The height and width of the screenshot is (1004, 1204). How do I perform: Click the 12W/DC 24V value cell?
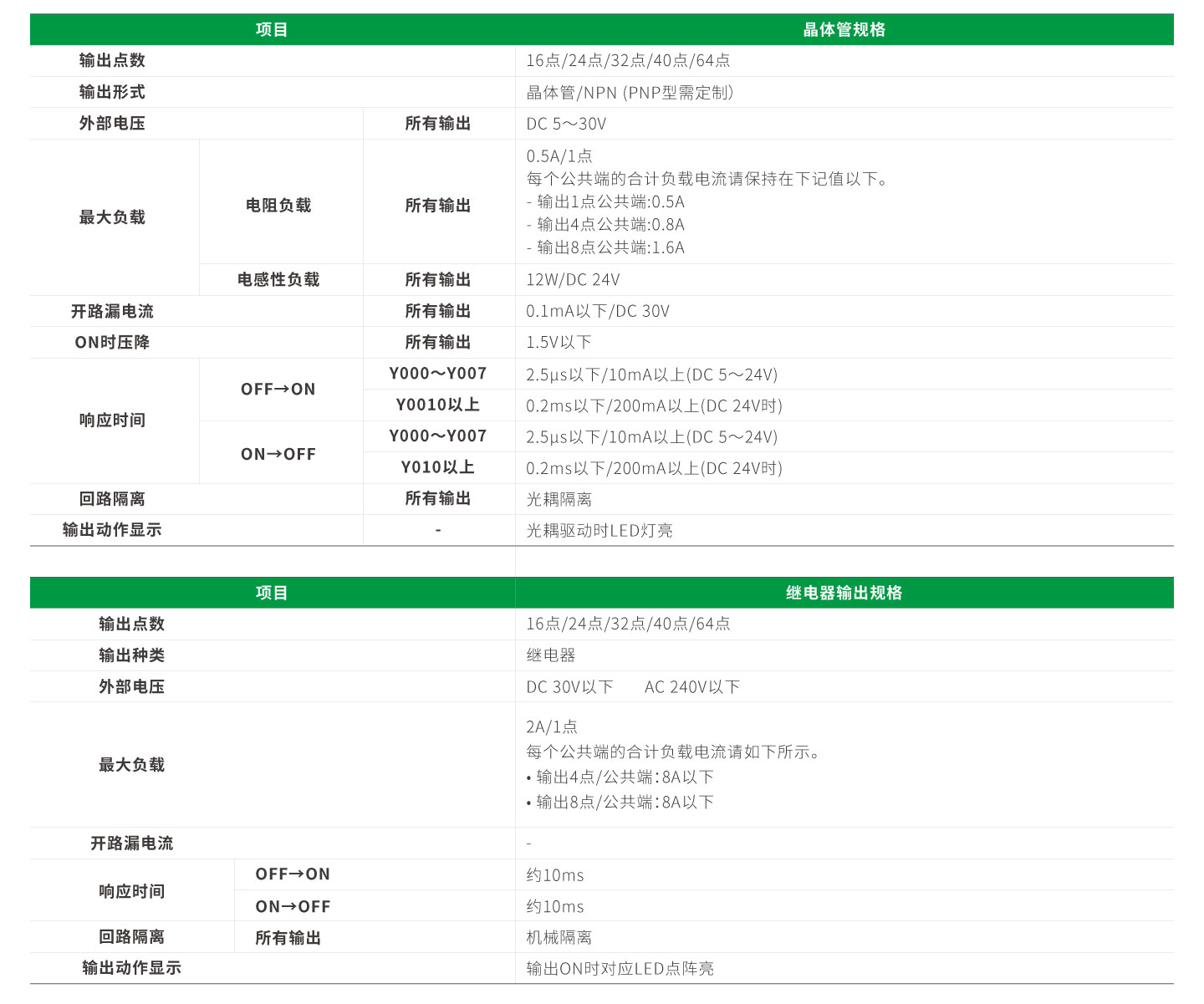pyautogui.click(x=574, y=279)
